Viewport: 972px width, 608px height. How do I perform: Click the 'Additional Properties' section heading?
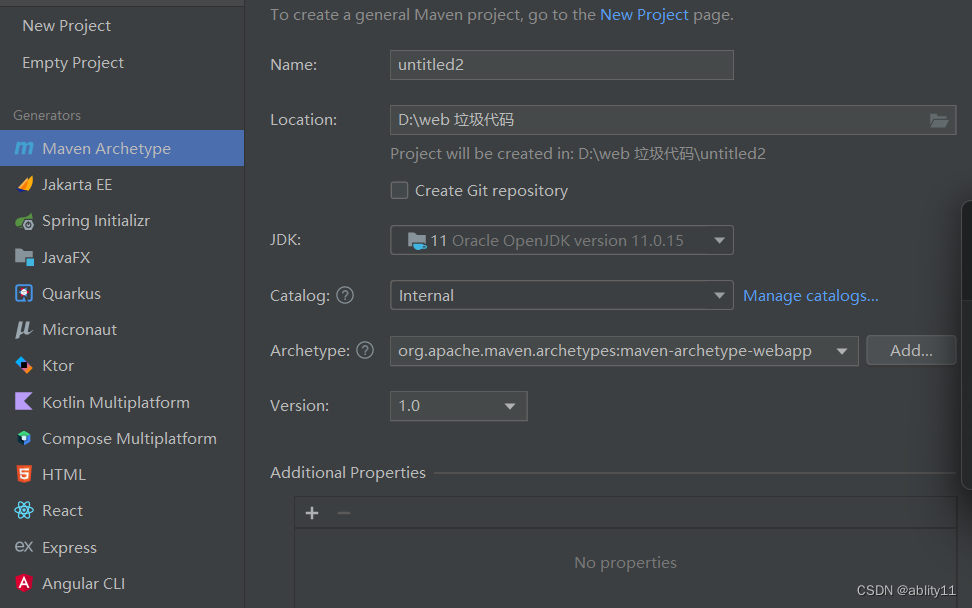348,472
